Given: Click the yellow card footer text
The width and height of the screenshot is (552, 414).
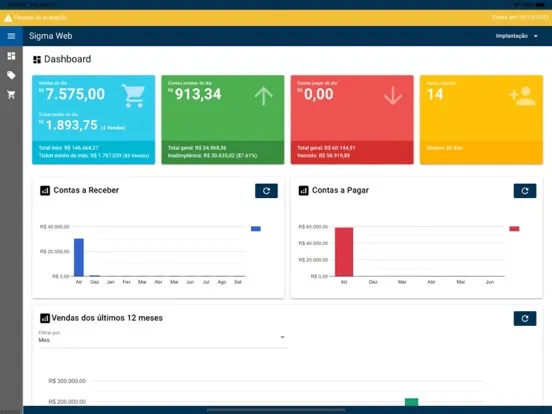Looking at the screenshot, I should (445, 148).
